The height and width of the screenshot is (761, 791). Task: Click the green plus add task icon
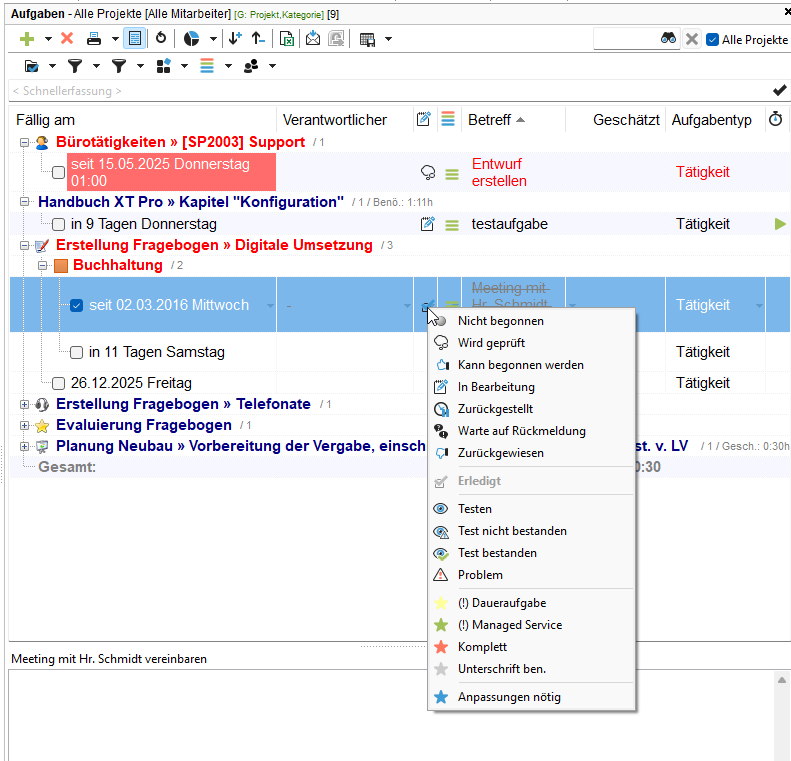[27, 39]
